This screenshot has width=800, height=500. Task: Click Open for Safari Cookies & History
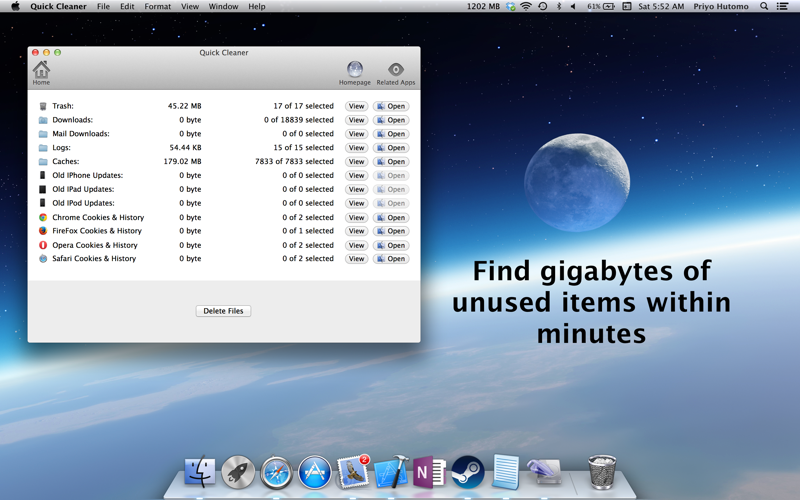[391, 259]
